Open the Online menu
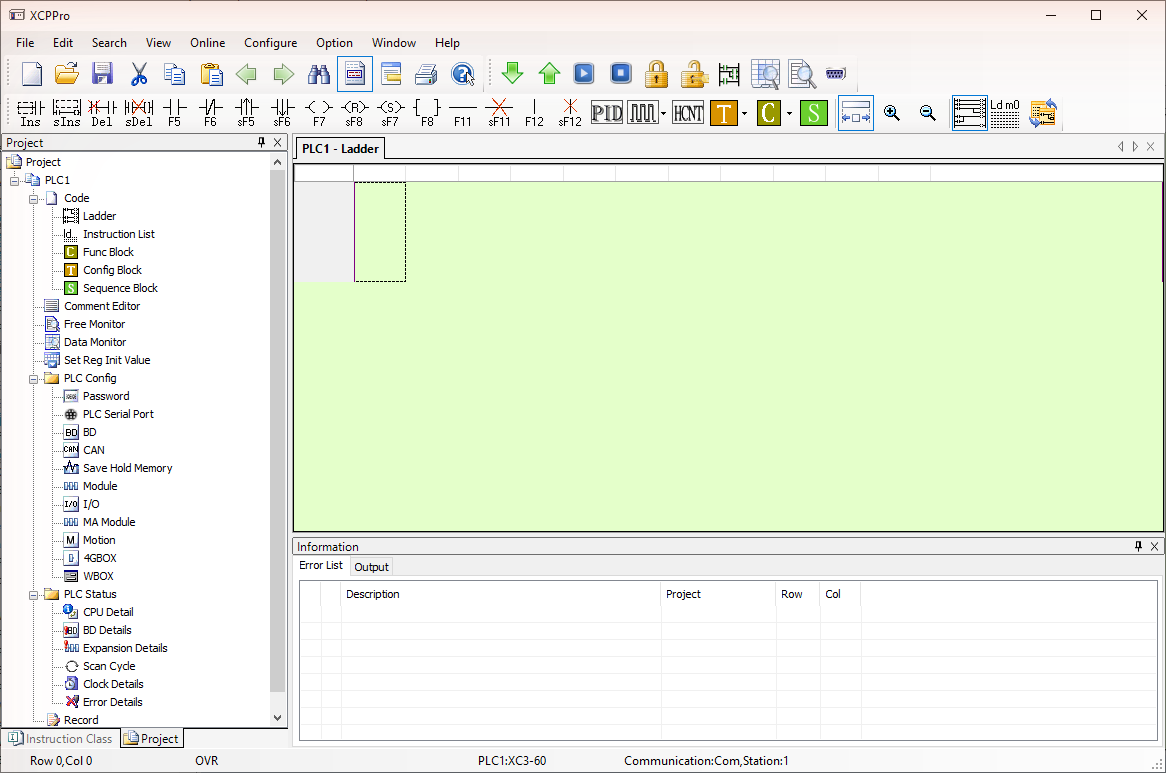 click(207, 43)
